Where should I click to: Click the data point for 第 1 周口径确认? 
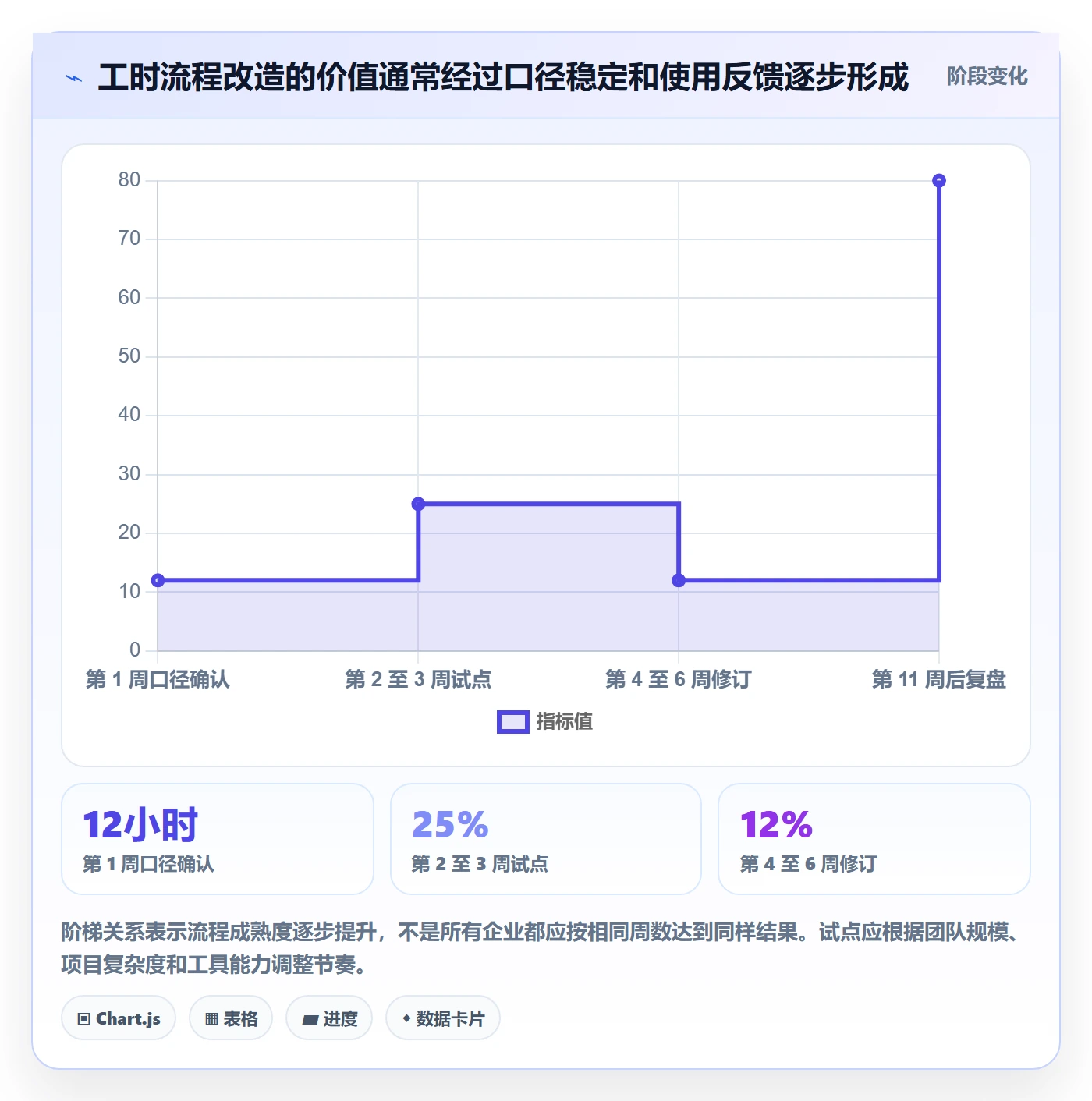(x=158, y=580)
